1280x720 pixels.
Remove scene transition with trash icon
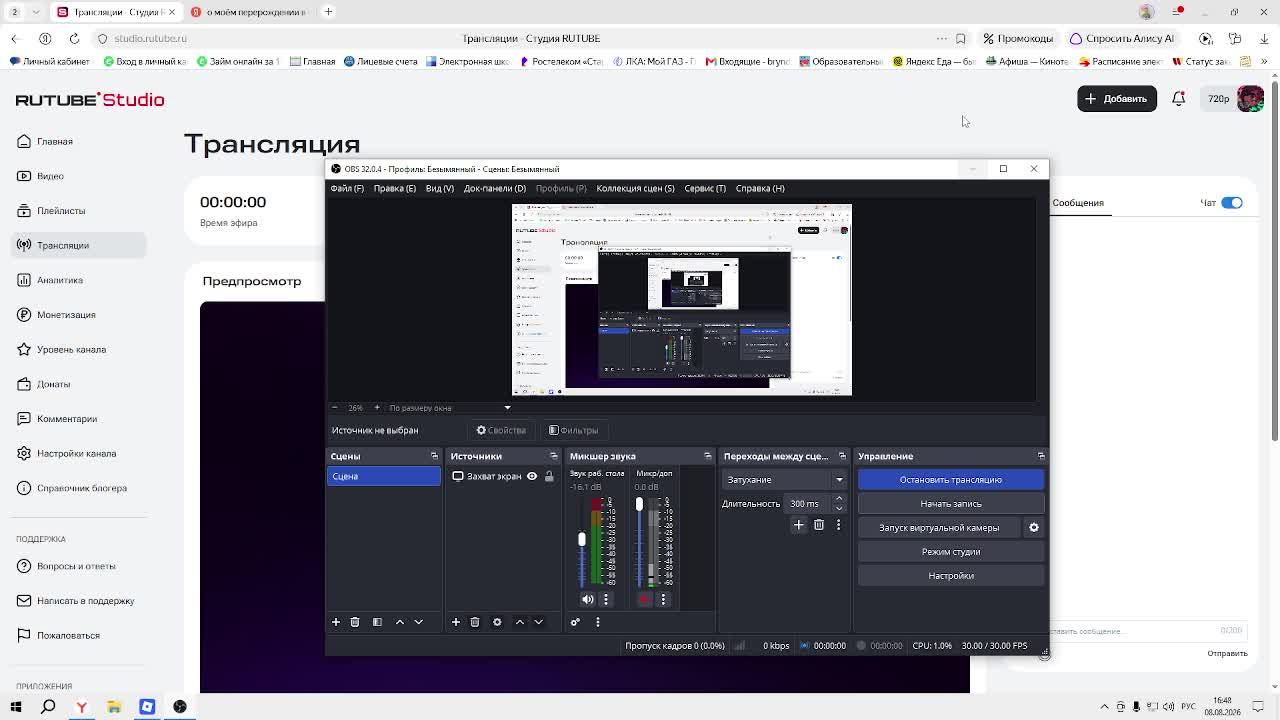tap(819, 525)
